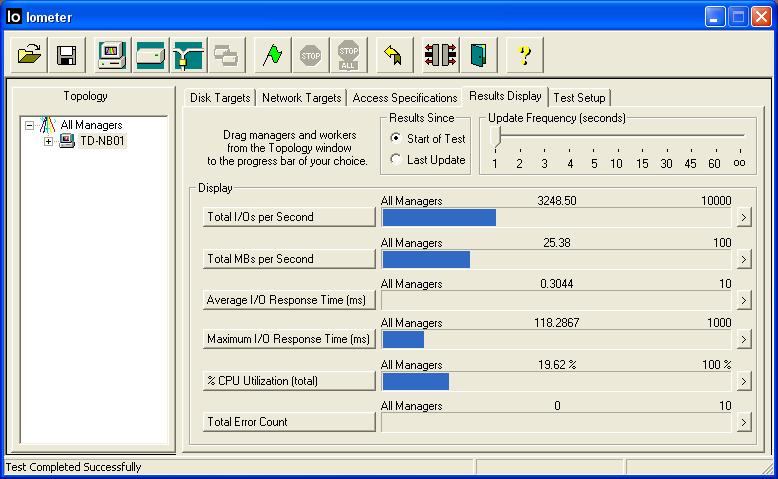This screenshot has height=479, width=778.
Task: Open options arrow for Total I/Os per Second
Action: [743, 217]
